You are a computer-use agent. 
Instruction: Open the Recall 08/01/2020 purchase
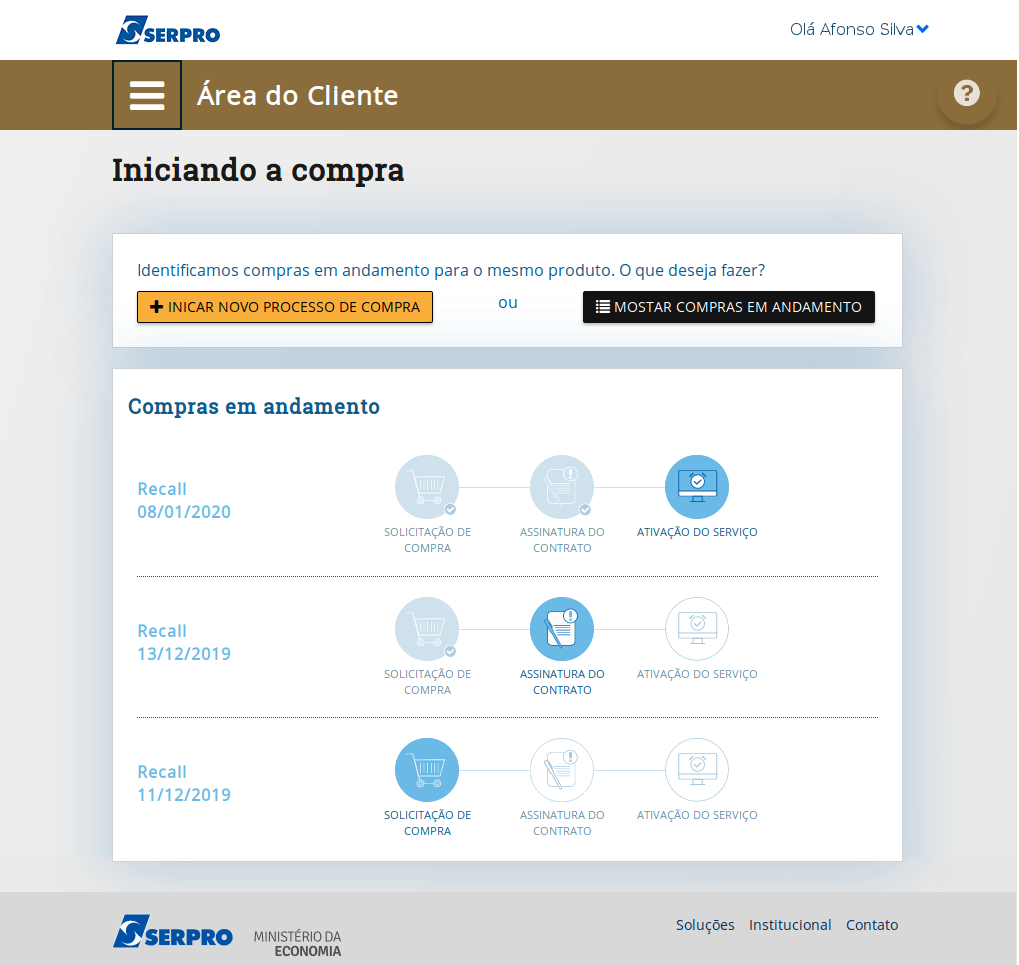pos(184,500)
